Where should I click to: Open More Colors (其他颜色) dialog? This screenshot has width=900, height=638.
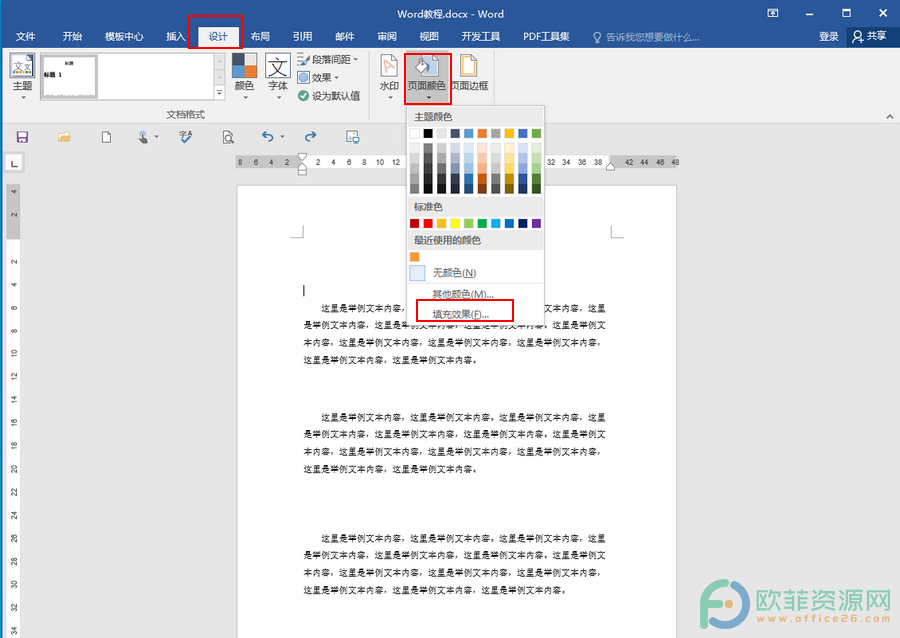tap(475, 294)
